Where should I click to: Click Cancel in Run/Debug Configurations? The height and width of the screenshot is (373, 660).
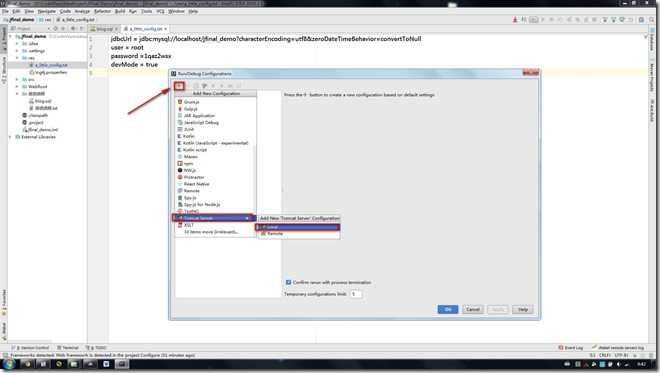click(x=473, y=309)
